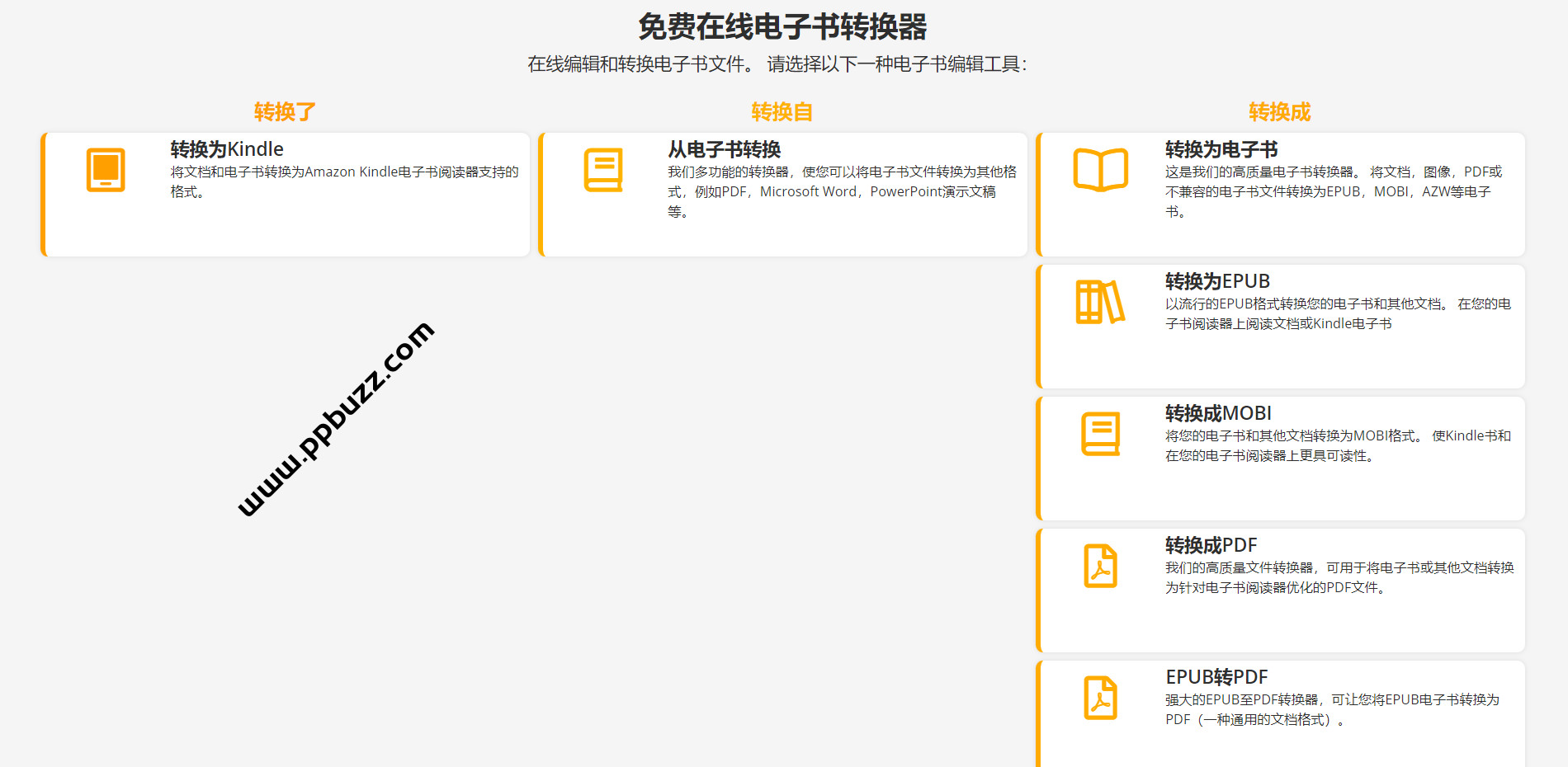
Task: Click the description starting 强大的EPUB至PDF转换器
Action: pos(1333,709)
